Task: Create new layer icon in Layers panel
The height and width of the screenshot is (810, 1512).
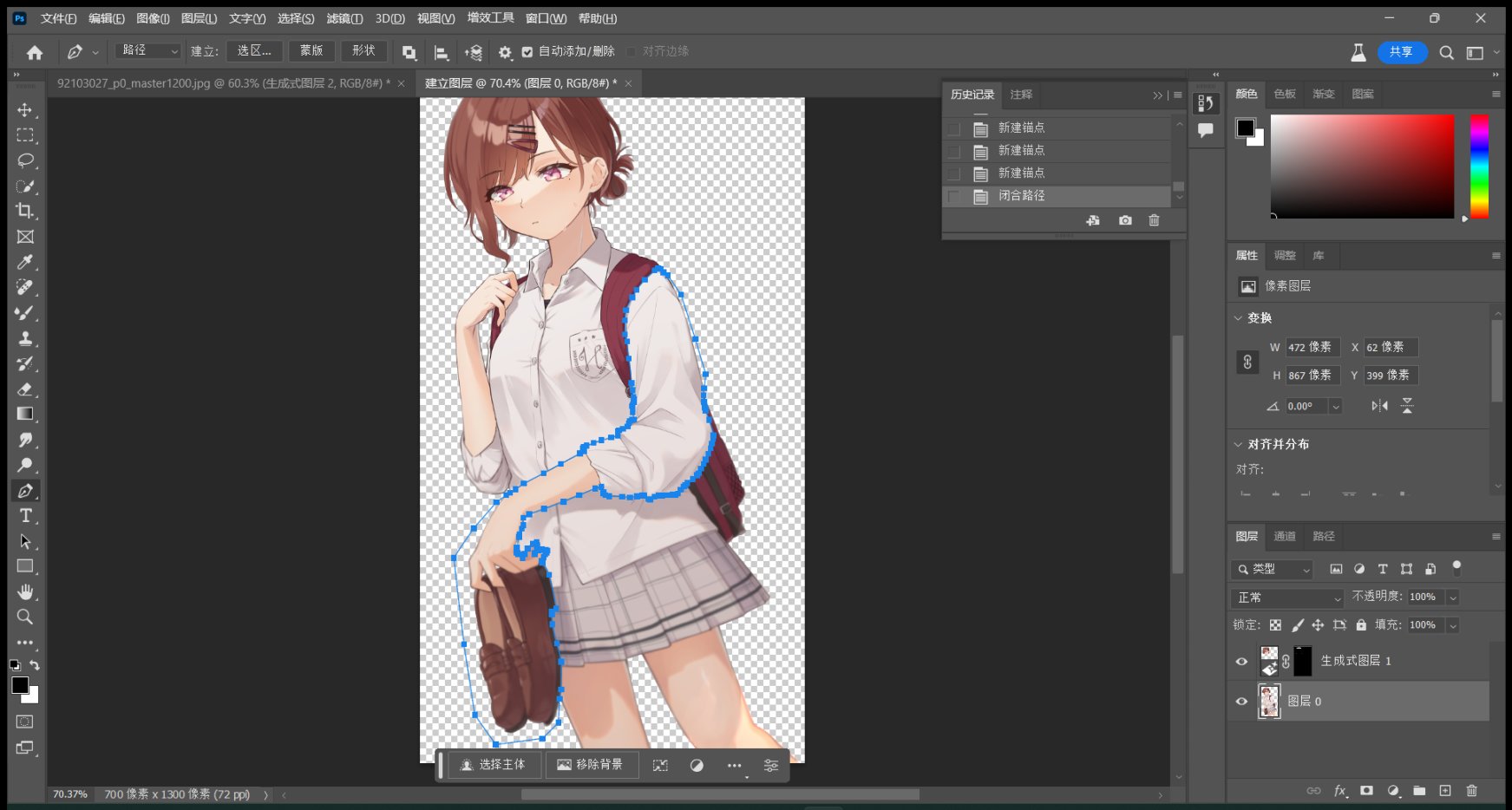Action: coord(1444,791)
